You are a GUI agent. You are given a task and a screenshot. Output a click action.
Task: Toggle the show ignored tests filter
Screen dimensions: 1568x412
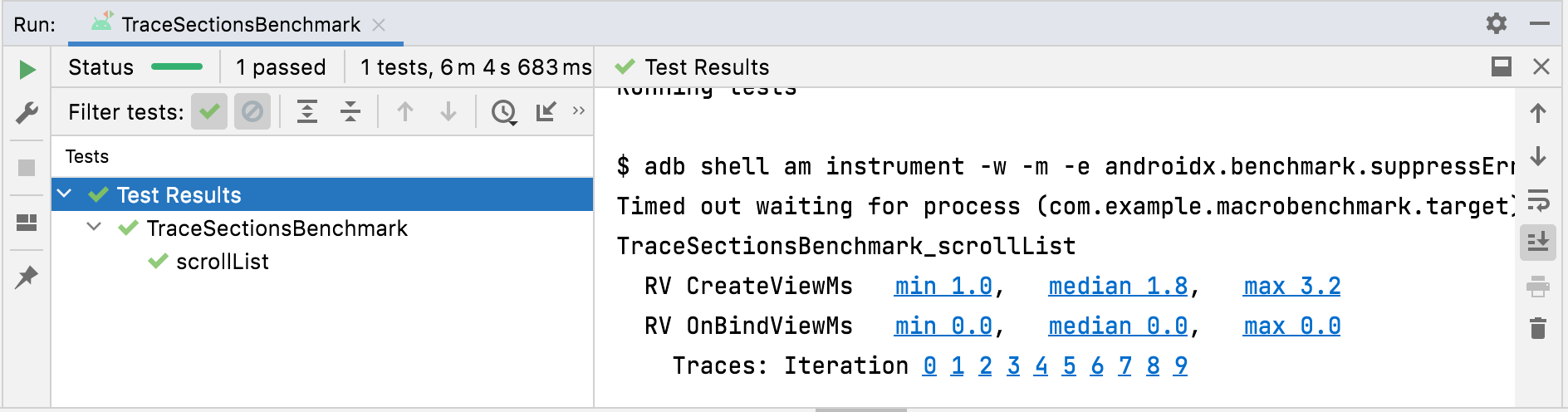coord(252,111)
